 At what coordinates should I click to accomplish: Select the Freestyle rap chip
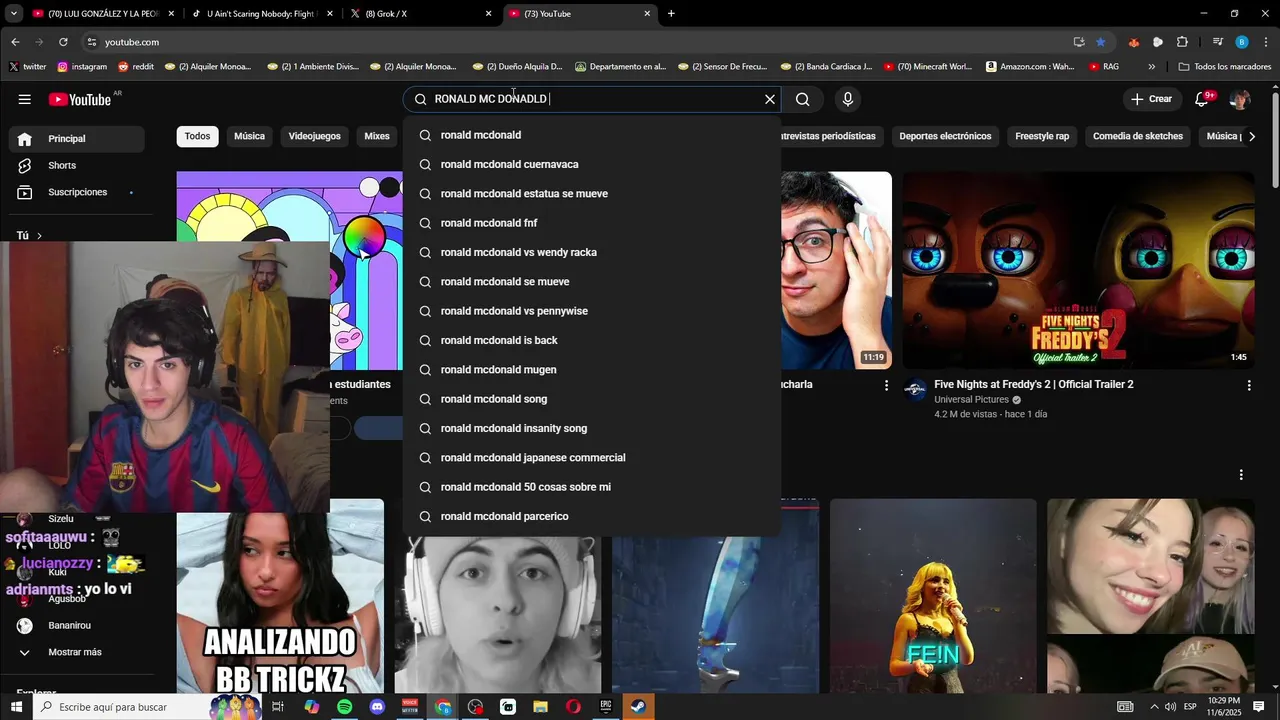pos(1042,136)
